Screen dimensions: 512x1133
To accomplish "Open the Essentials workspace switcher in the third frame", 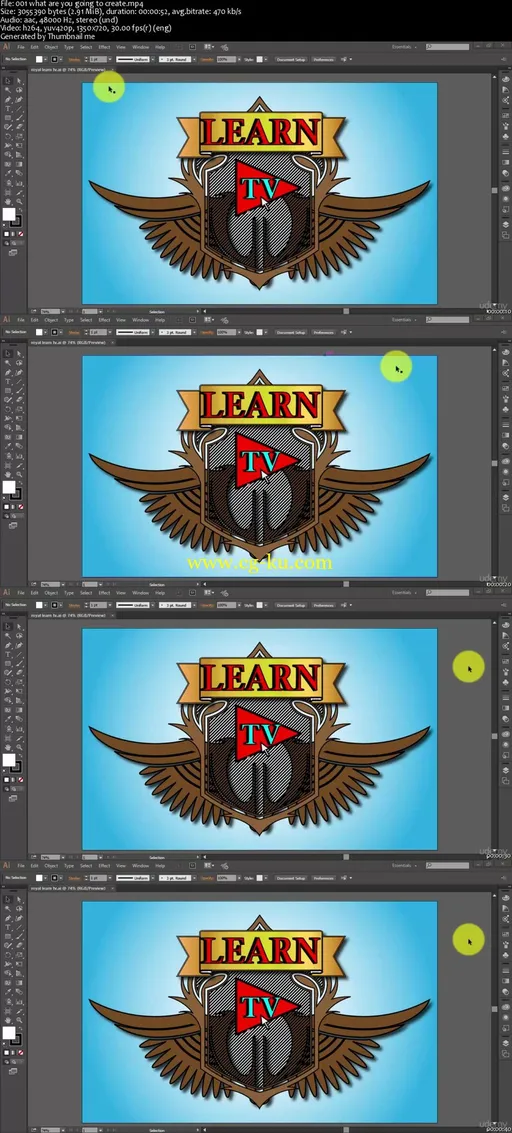I will [404, 592].
